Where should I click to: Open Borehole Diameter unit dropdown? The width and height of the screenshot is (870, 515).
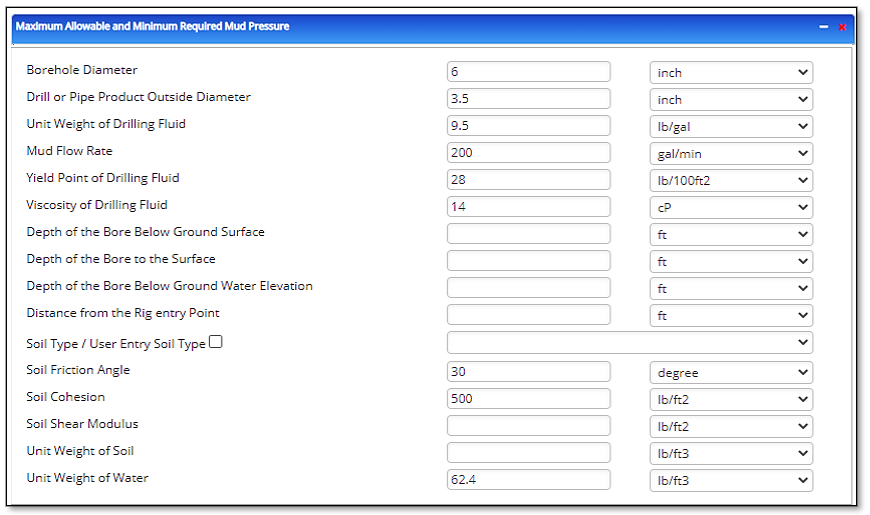[x=731, y=72]
